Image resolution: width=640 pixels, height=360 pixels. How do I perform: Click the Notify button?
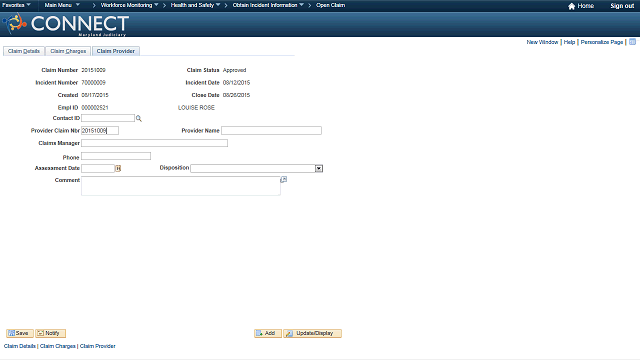[51, 333]
